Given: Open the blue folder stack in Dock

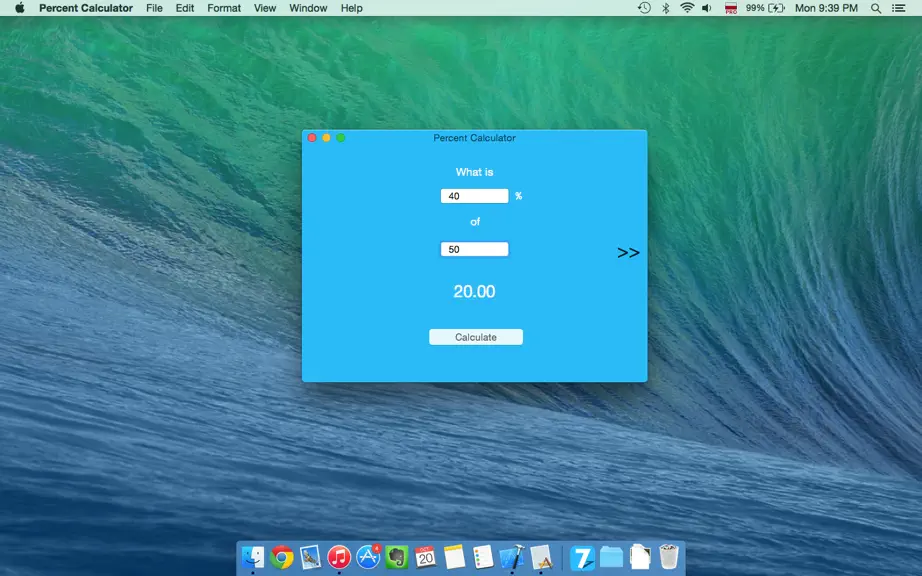Looking at the screenshot, I should click(x=612, y=557).
